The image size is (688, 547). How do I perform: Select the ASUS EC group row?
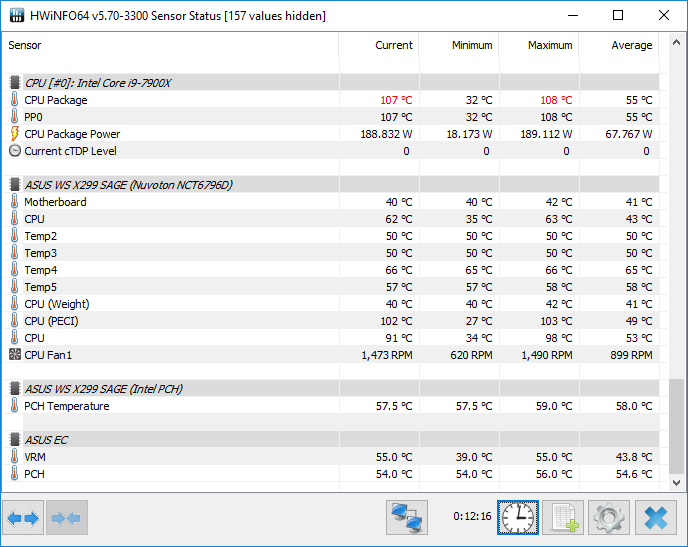pyautogui.click(x=331, y=439)
